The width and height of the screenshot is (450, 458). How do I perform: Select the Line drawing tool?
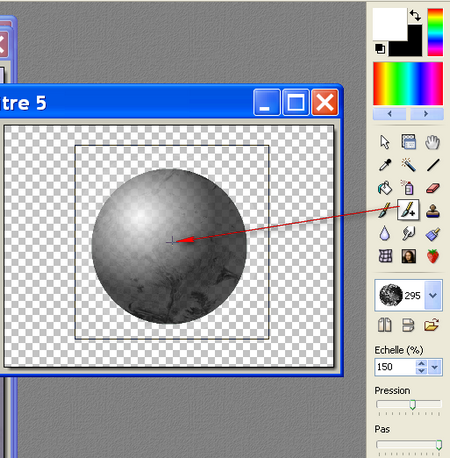click(x=433, y=165)
